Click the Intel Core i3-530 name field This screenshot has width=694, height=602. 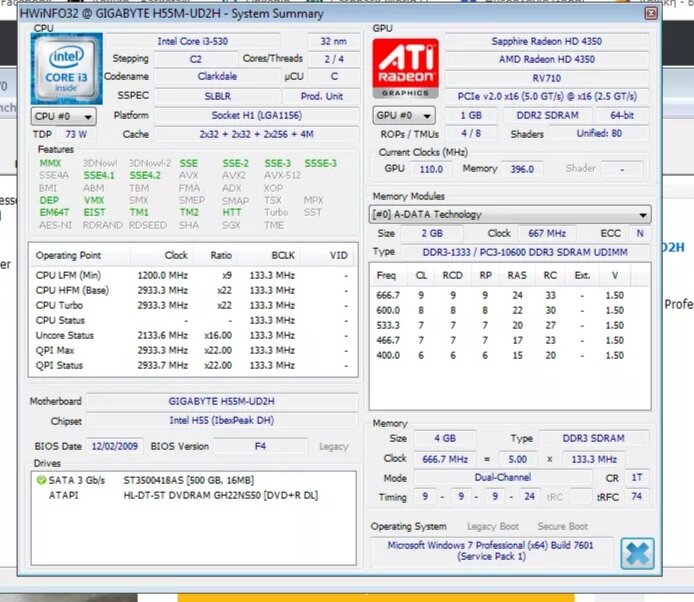[x=193, y=41]
